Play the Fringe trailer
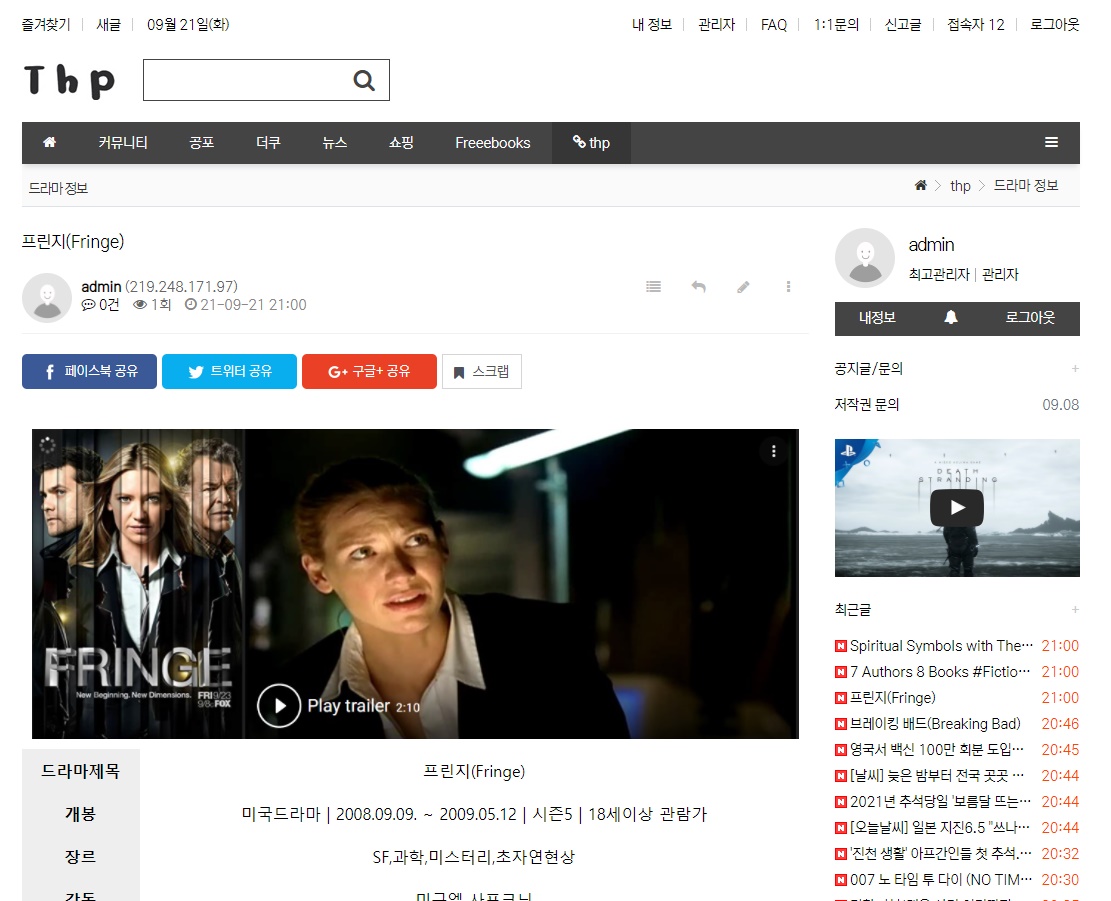 pos(279,706)
